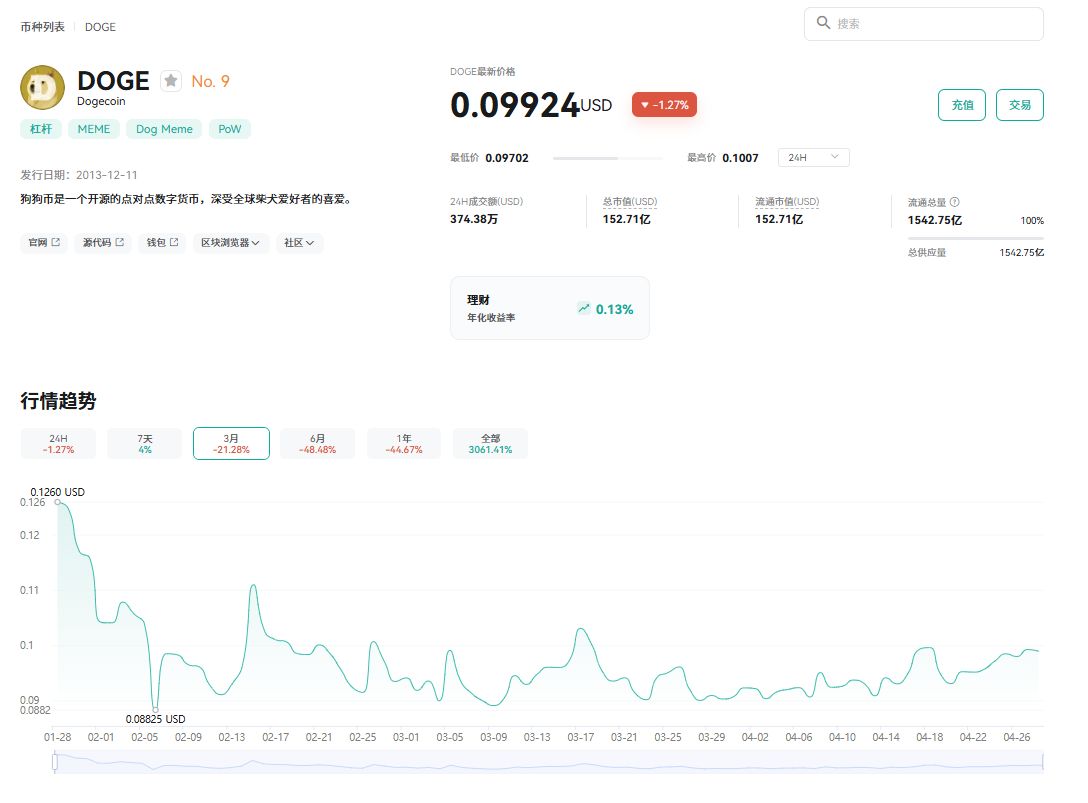Click the 流通总量 supply progress bar

[976, 238]
